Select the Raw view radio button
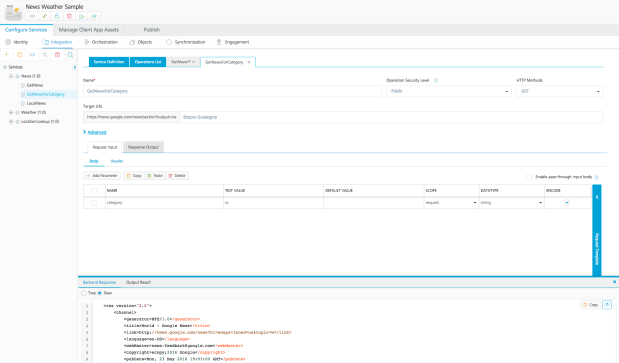Image resolution: width=619 pixels, height=363 pixels. pyautogui.click(x=100, y=293)
